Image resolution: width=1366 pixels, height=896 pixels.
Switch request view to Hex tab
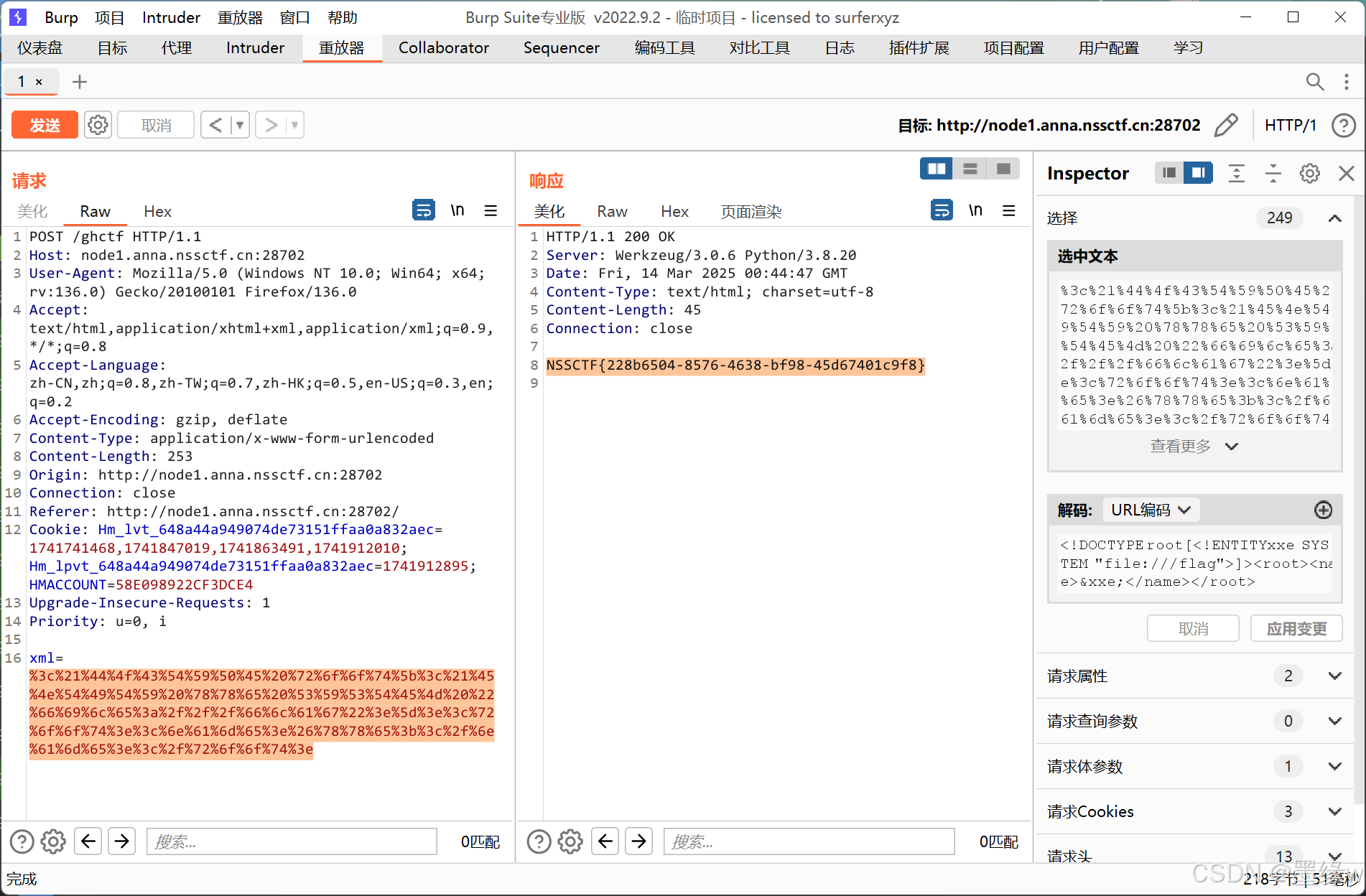(x=157, y=211)
